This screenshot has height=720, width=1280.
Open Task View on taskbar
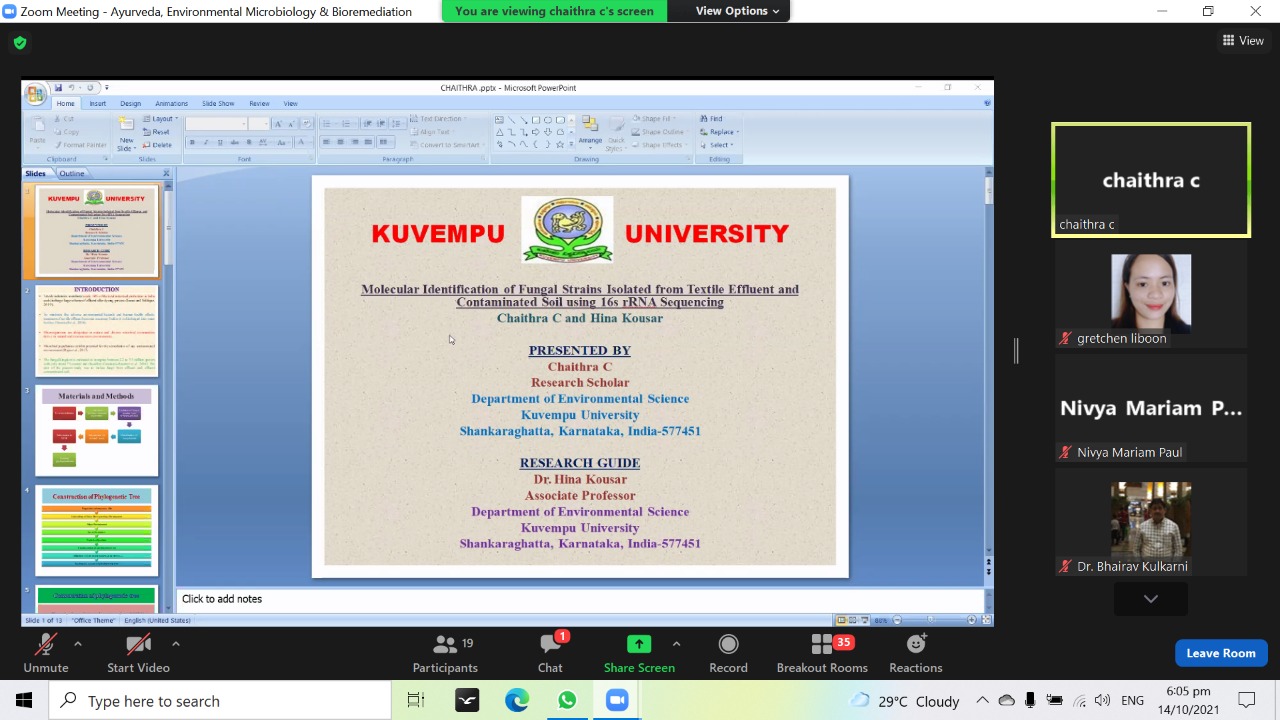click(416, 701)
